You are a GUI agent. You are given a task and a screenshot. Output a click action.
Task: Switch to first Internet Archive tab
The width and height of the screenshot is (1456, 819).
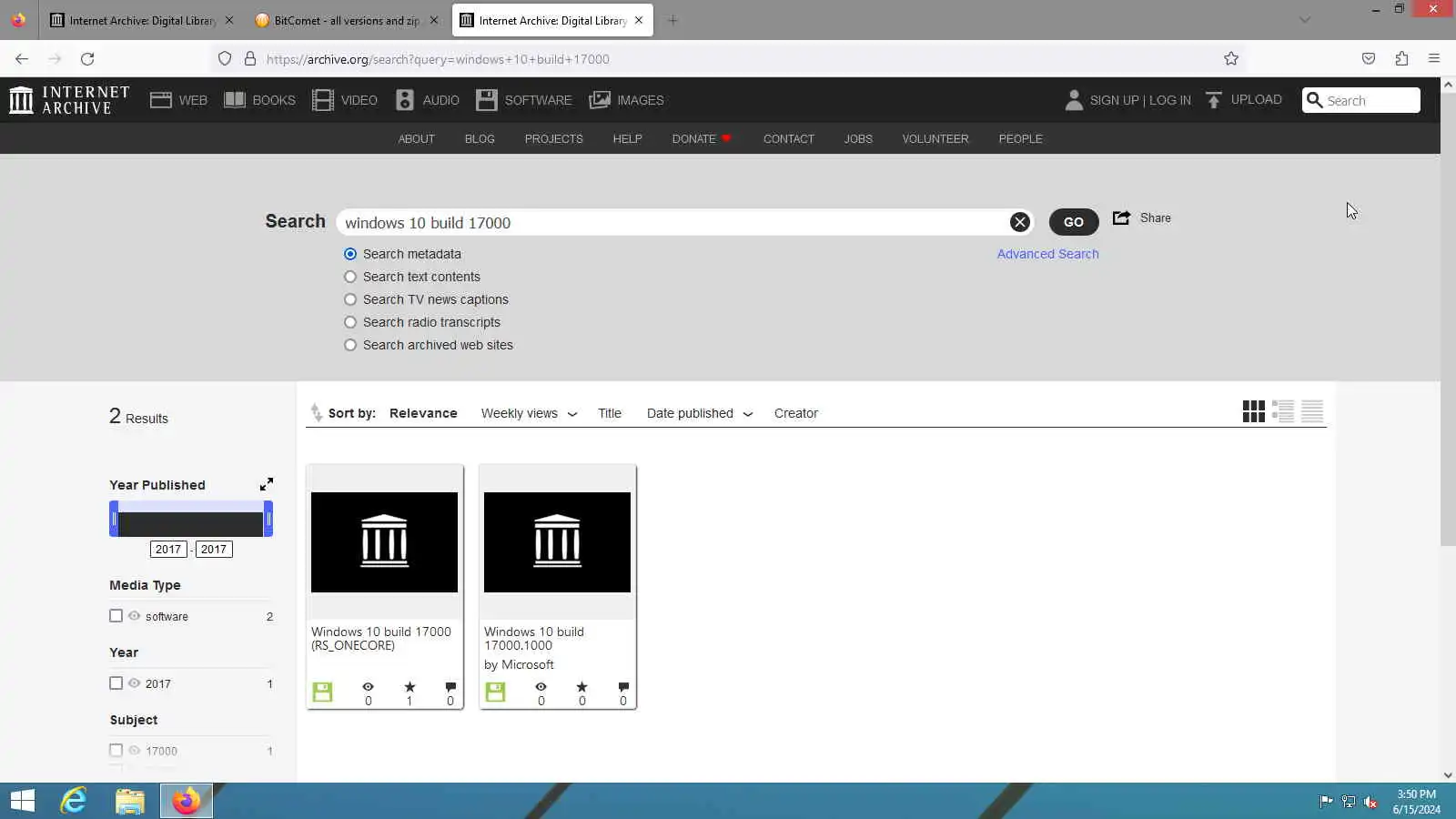click(x=142, y=20)
